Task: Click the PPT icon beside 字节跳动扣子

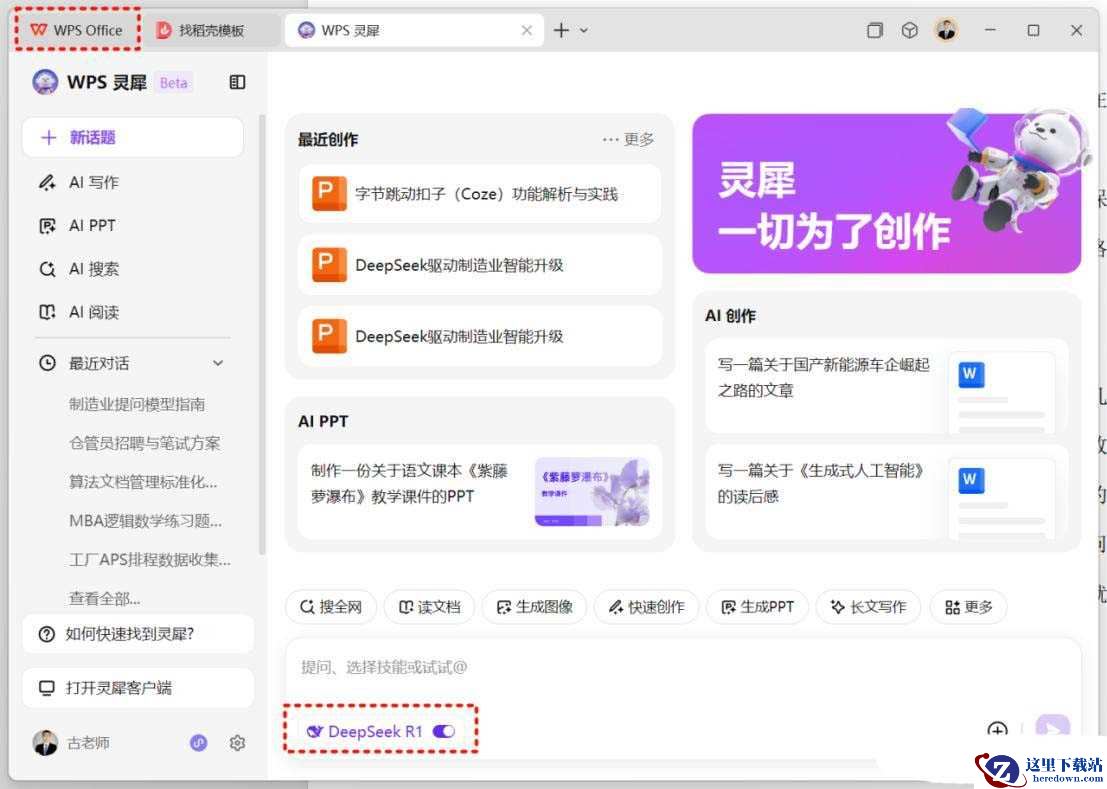Action: tap(329, 193)
